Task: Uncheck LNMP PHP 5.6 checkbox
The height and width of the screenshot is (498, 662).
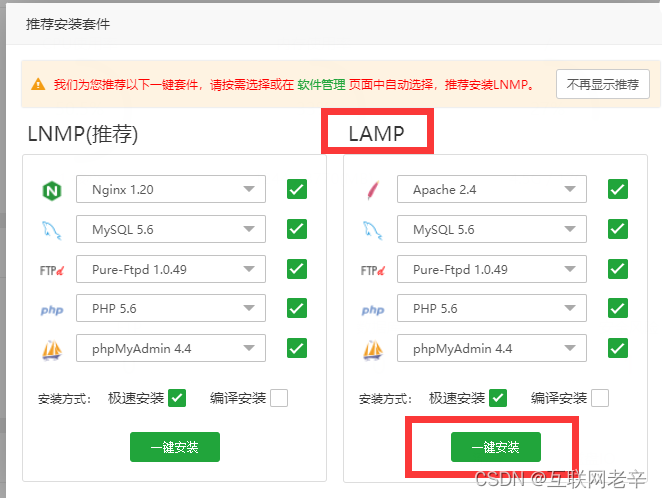Action: [x=297, y=308]
